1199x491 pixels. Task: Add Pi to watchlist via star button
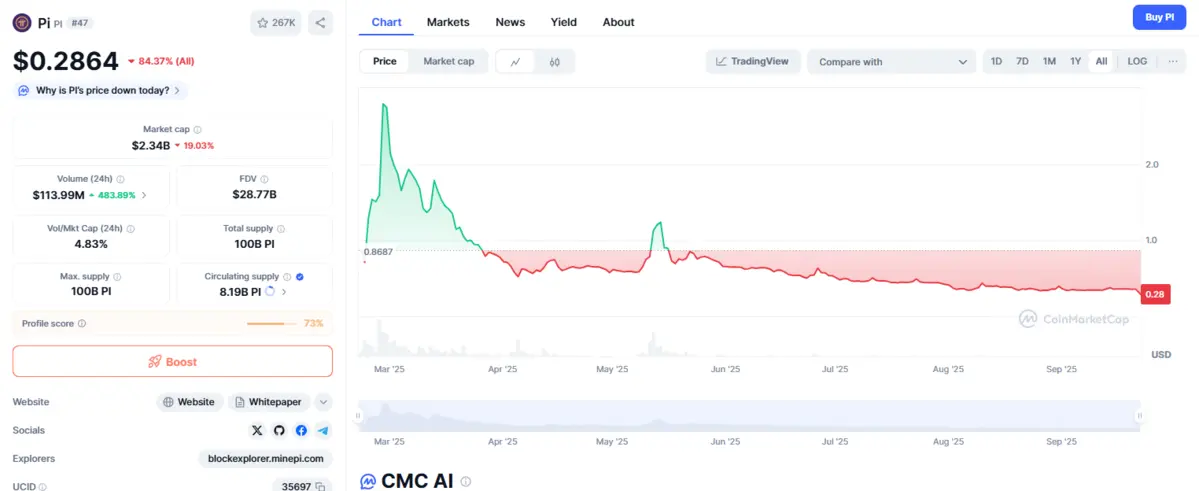coord(275,22)
